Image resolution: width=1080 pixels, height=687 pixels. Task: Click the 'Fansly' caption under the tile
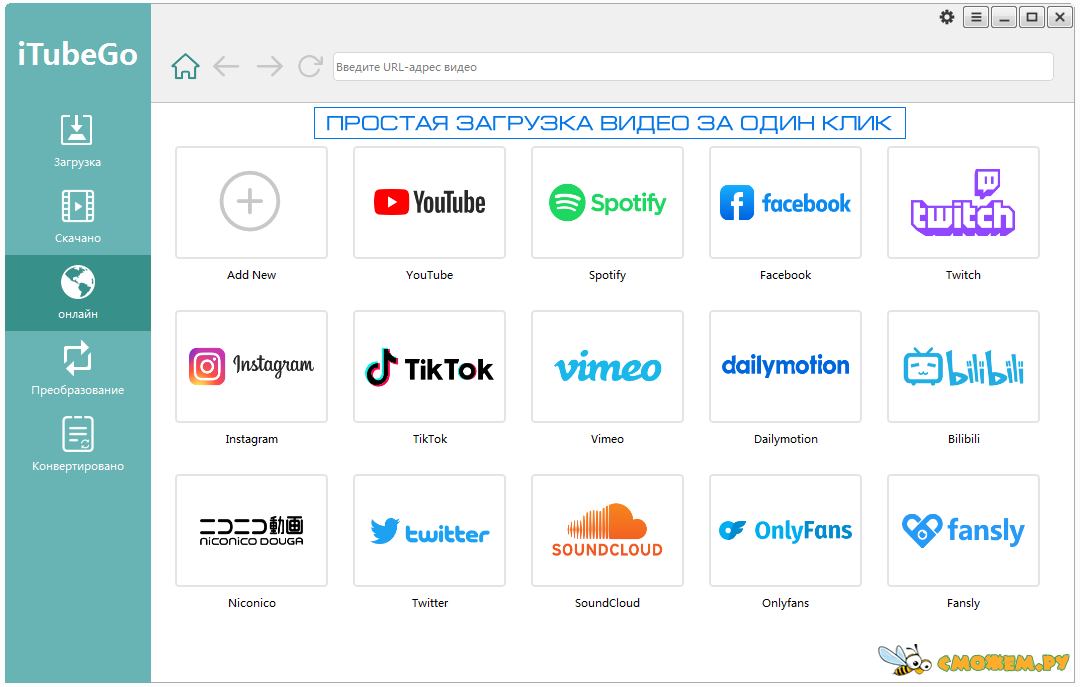(x=963, y=603)
